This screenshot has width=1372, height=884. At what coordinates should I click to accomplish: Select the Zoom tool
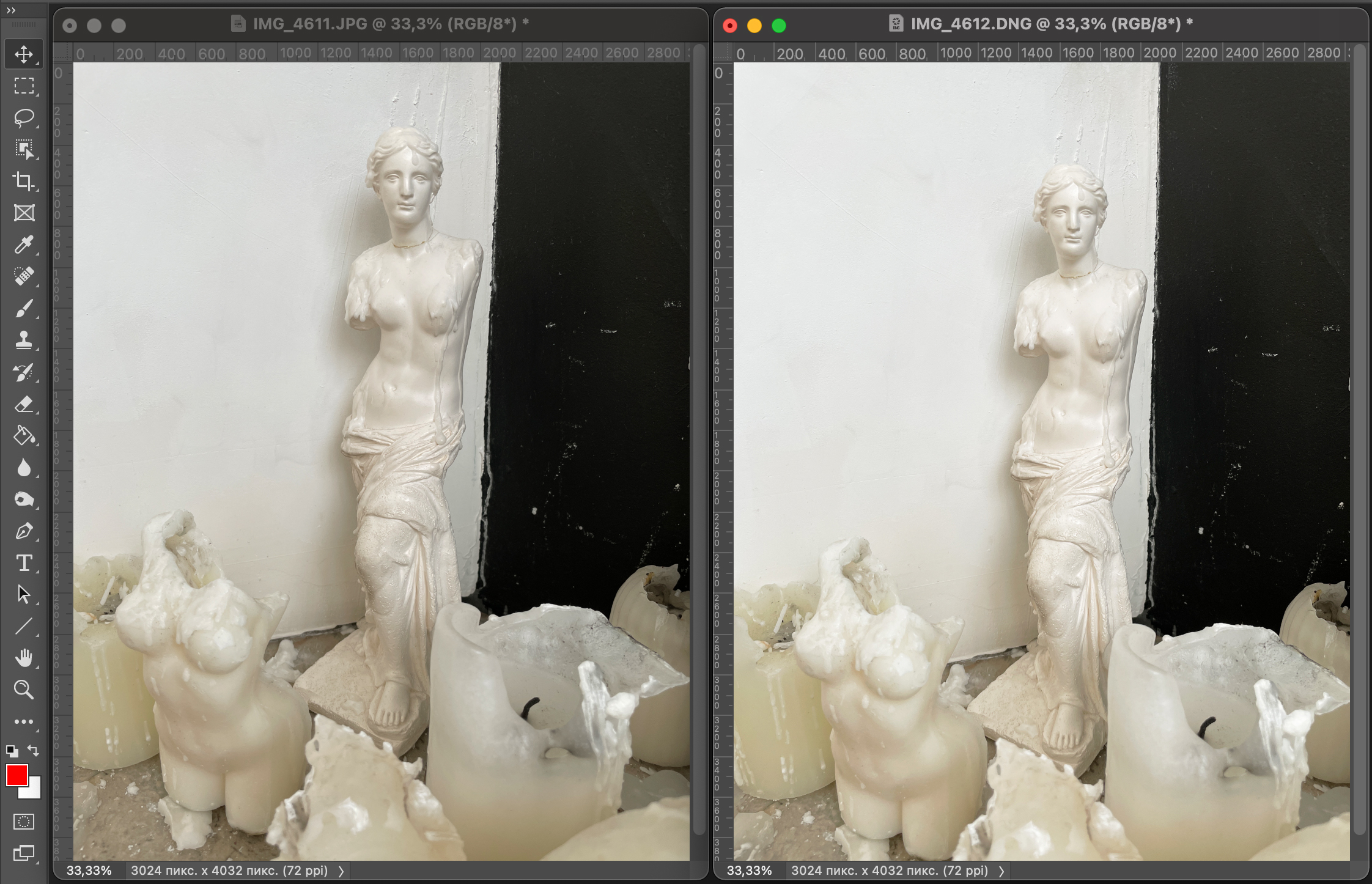(x=24, y=690)
